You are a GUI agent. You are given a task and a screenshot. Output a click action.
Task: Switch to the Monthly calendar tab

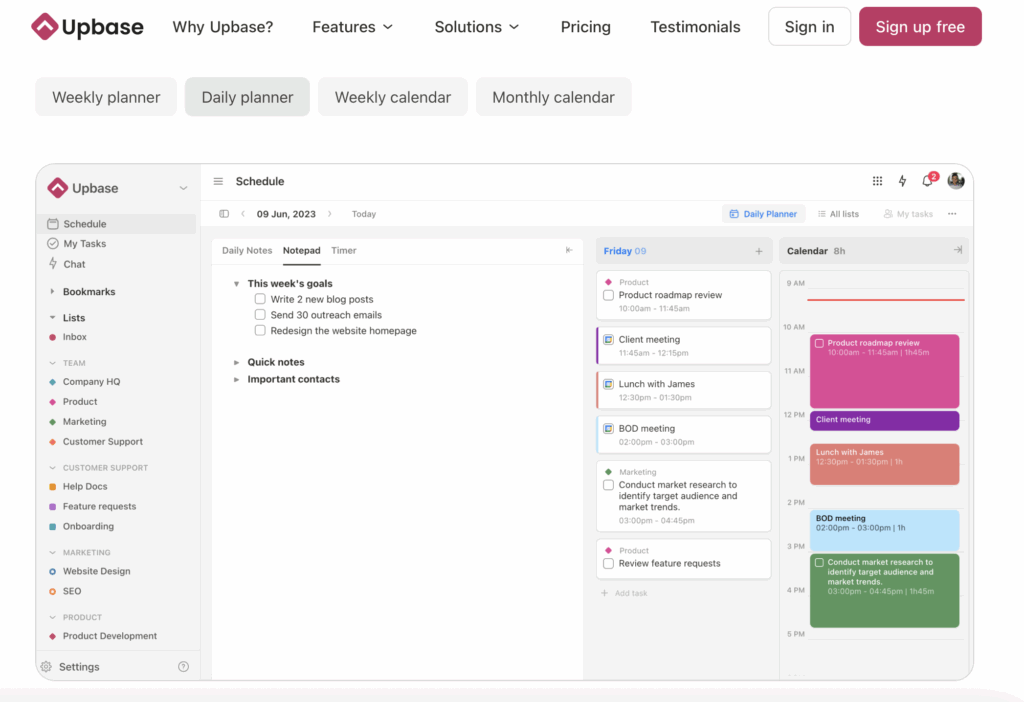553,97
